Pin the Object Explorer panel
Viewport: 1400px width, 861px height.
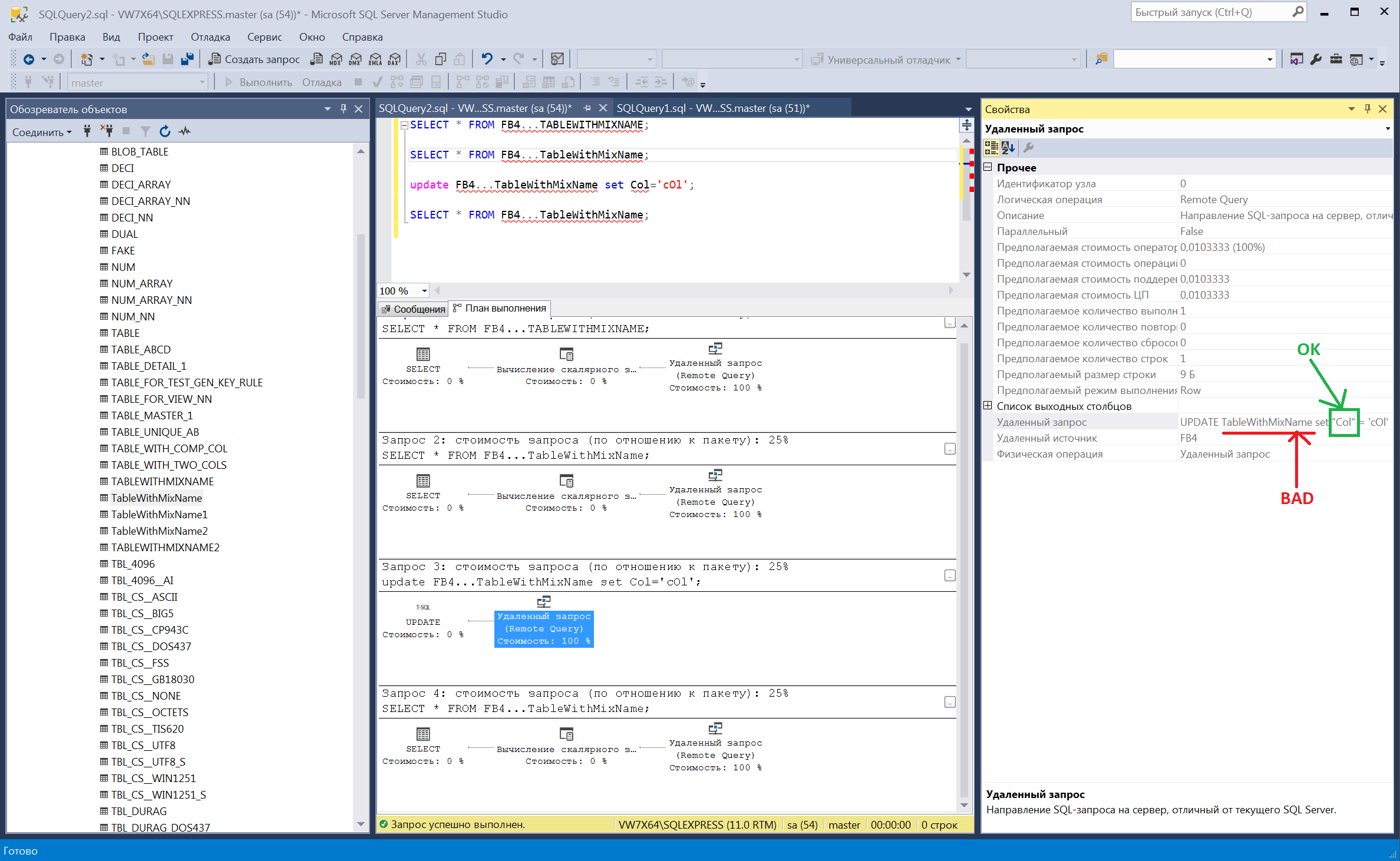pos(344,109)
